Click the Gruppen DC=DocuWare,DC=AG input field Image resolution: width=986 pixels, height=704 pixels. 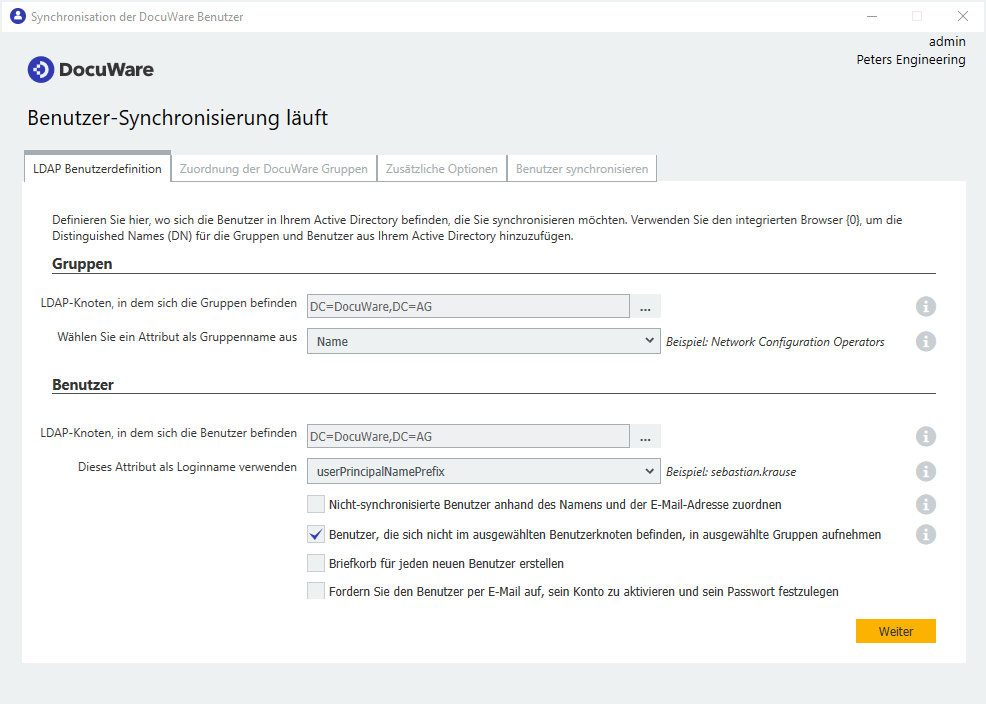pyautogui.click(x=468, y=306)
